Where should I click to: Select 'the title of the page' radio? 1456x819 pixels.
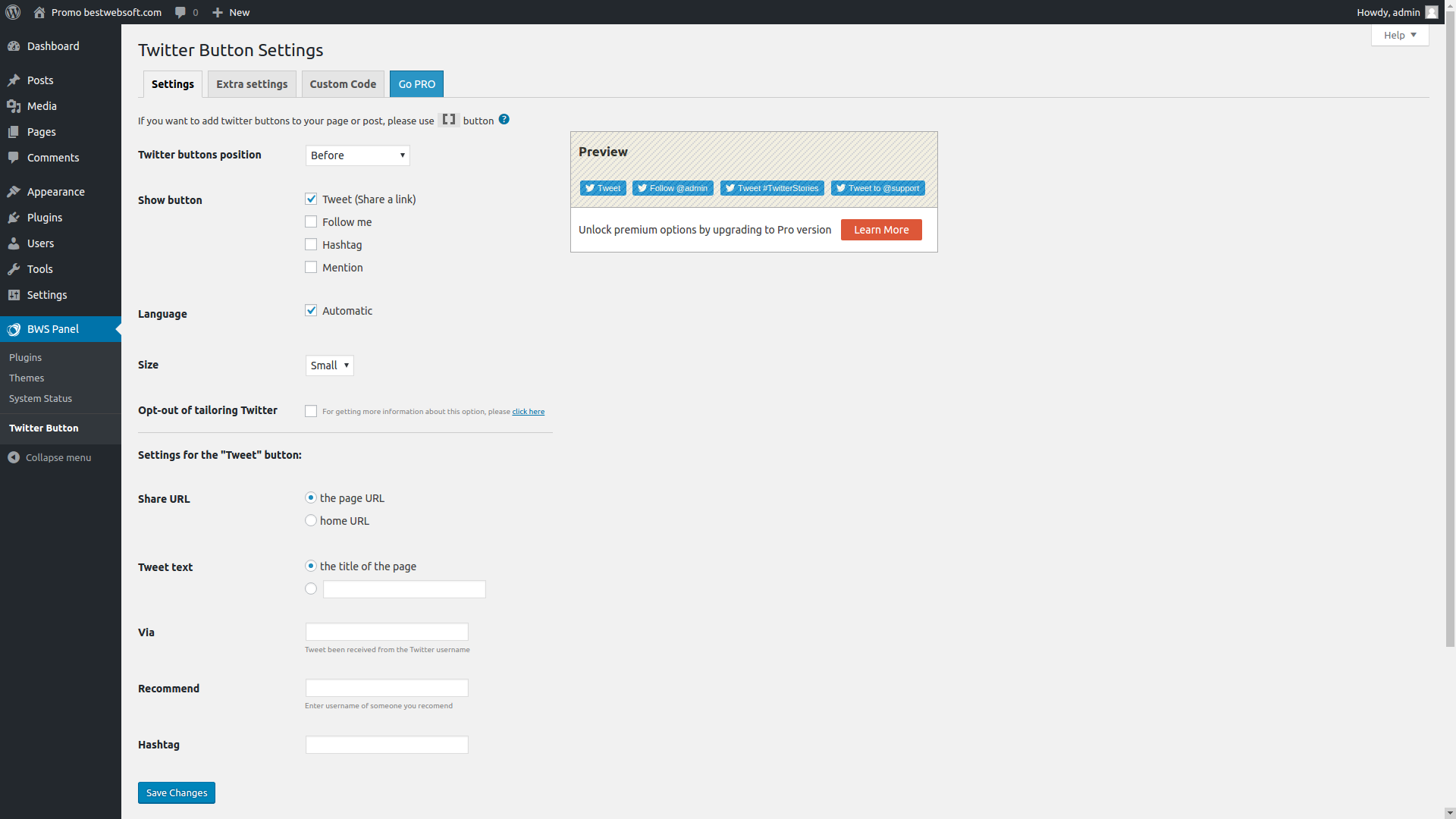pyautogui.click(x=311, y=566)
